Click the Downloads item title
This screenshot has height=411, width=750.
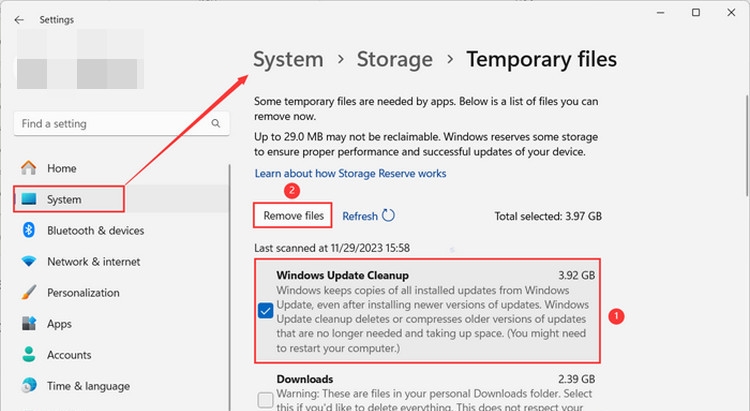tap(305, 379)
